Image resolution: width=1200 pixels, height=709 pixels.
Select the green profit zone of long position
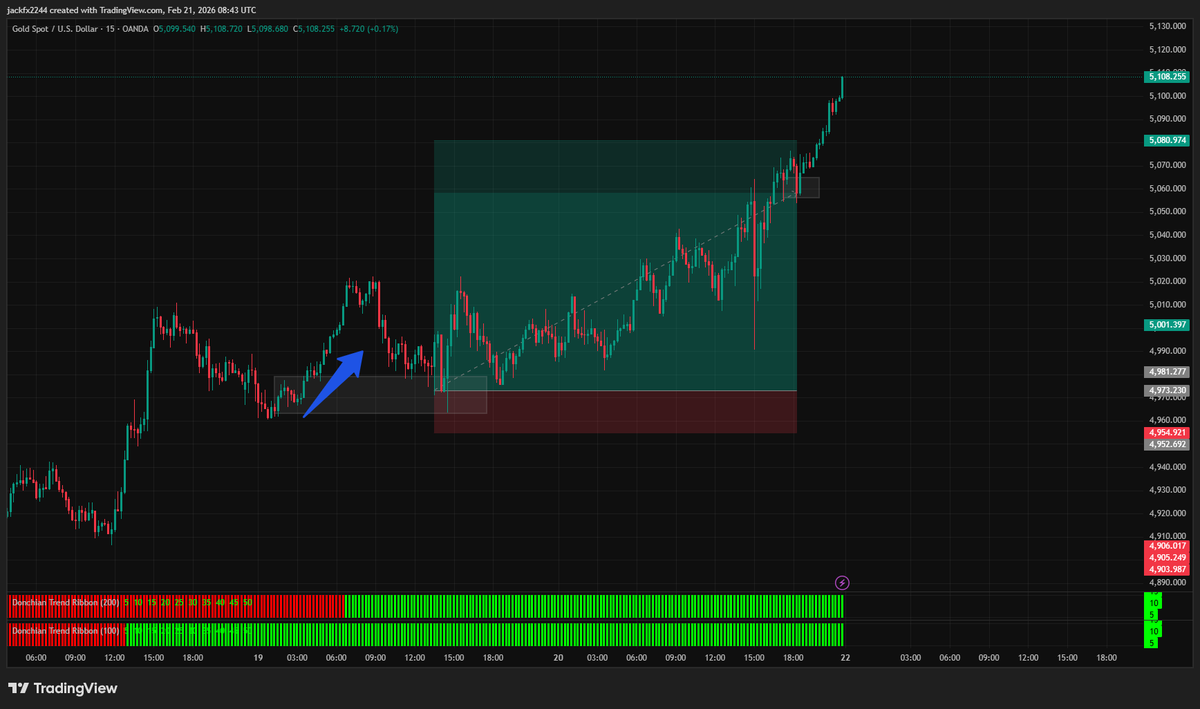coord(616,265)
